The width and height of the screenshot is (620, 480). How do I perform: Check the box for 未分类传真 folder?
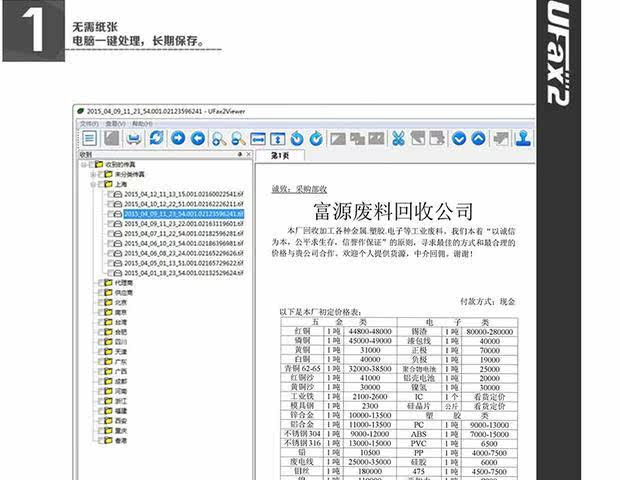tap(101, 174)
